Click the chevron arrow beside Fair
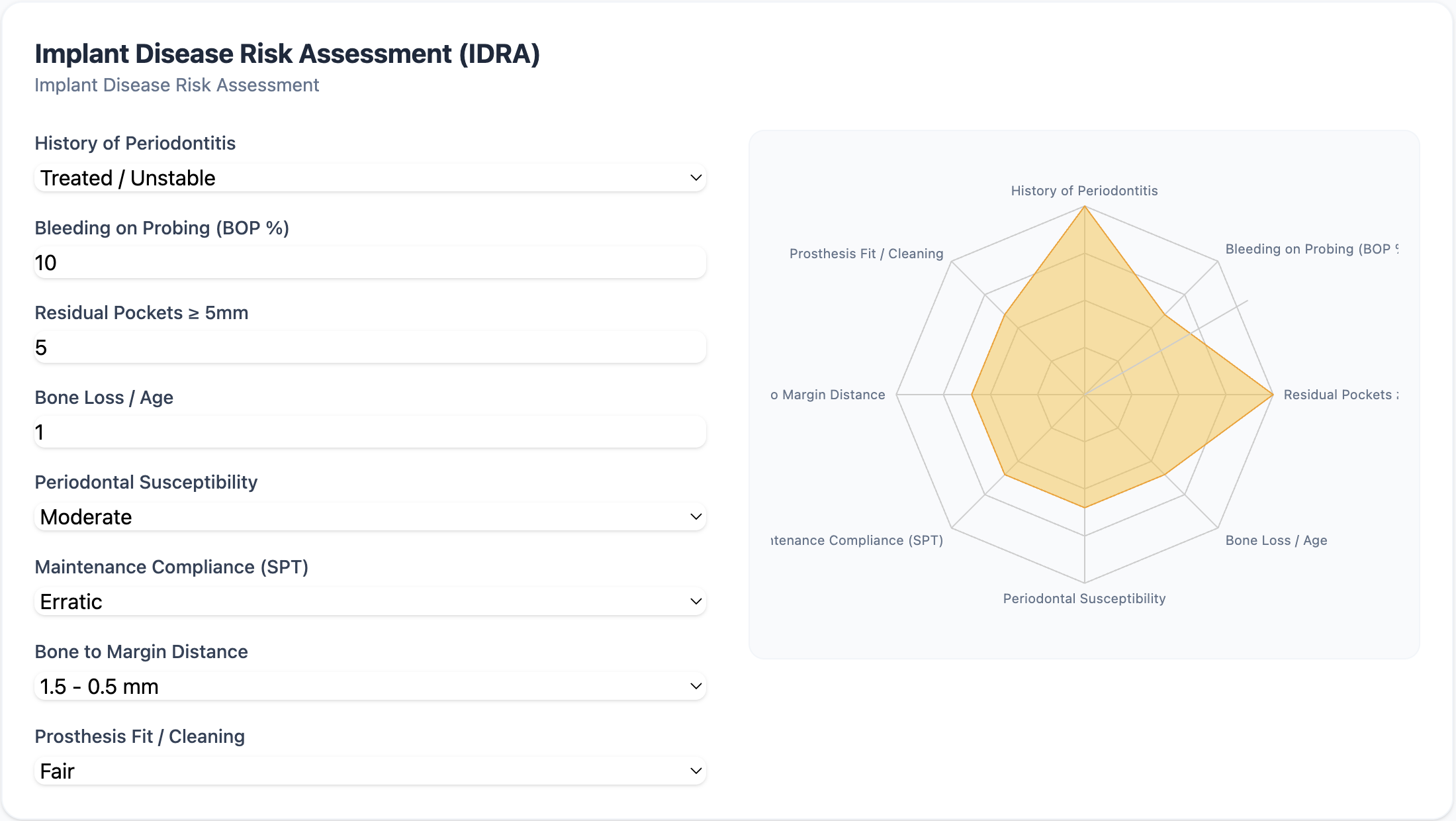Image resolution: width=1456 pixels, height=821 pixels. pos(696,771)
